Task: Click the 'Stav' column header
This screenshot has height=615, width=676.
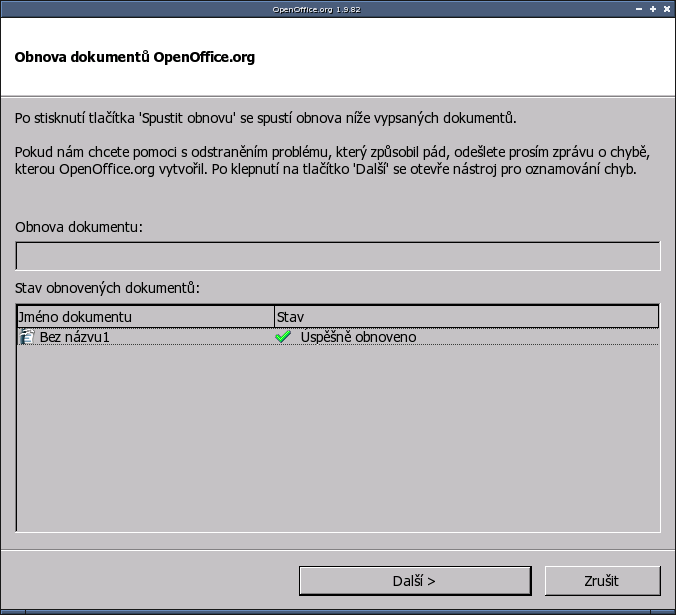Action: click(466, 317)
